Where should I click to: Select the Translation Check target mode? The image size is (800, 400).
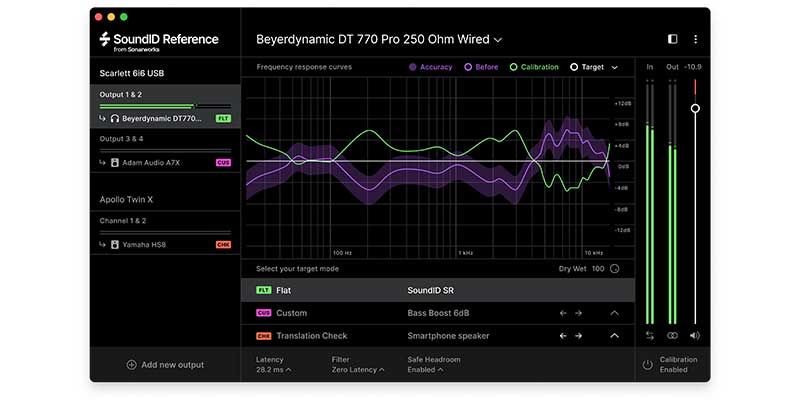438,336
